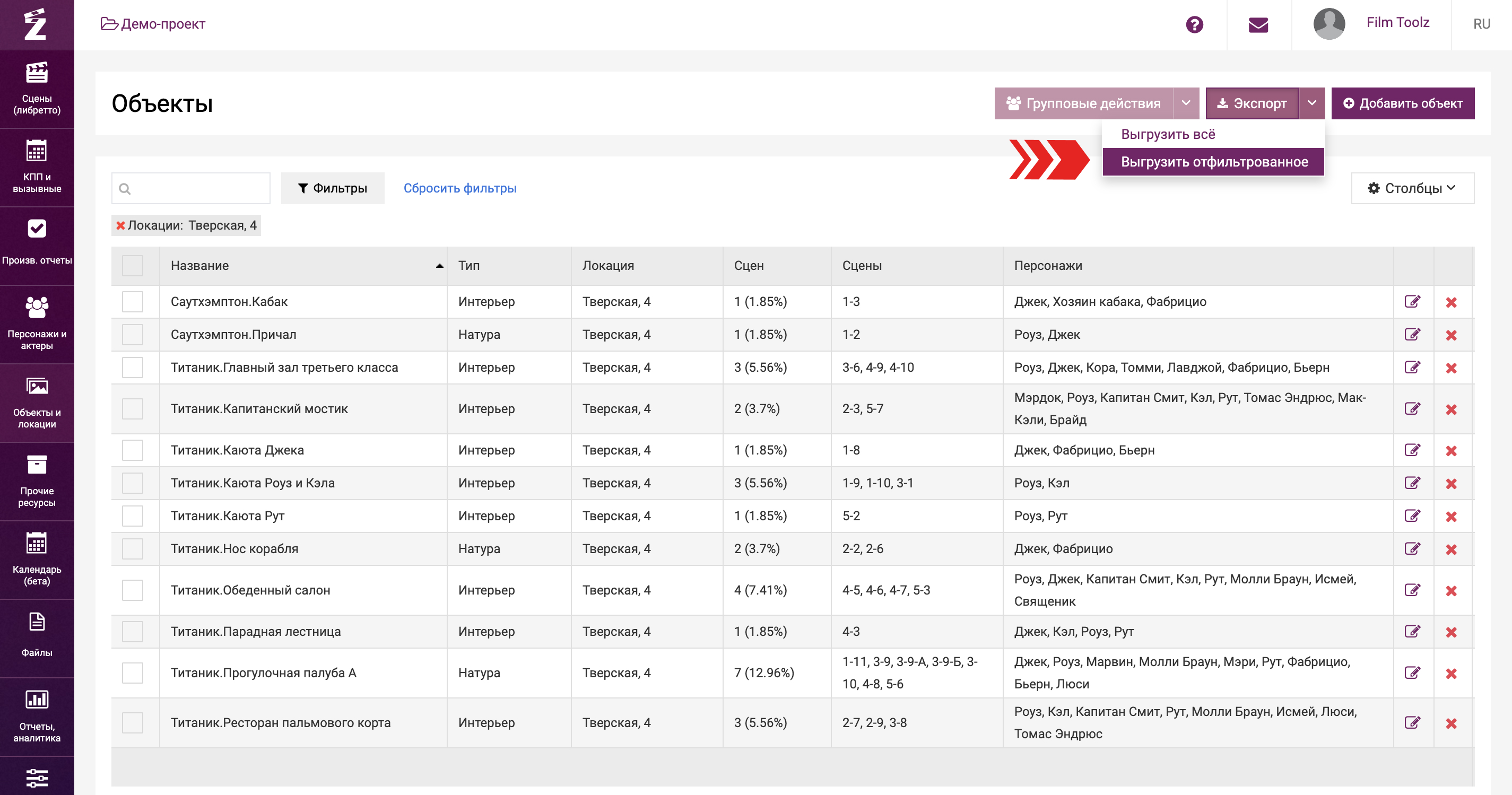Open the settings sliders sidebar icon
Screen dimensions: 1512x795
37,777
